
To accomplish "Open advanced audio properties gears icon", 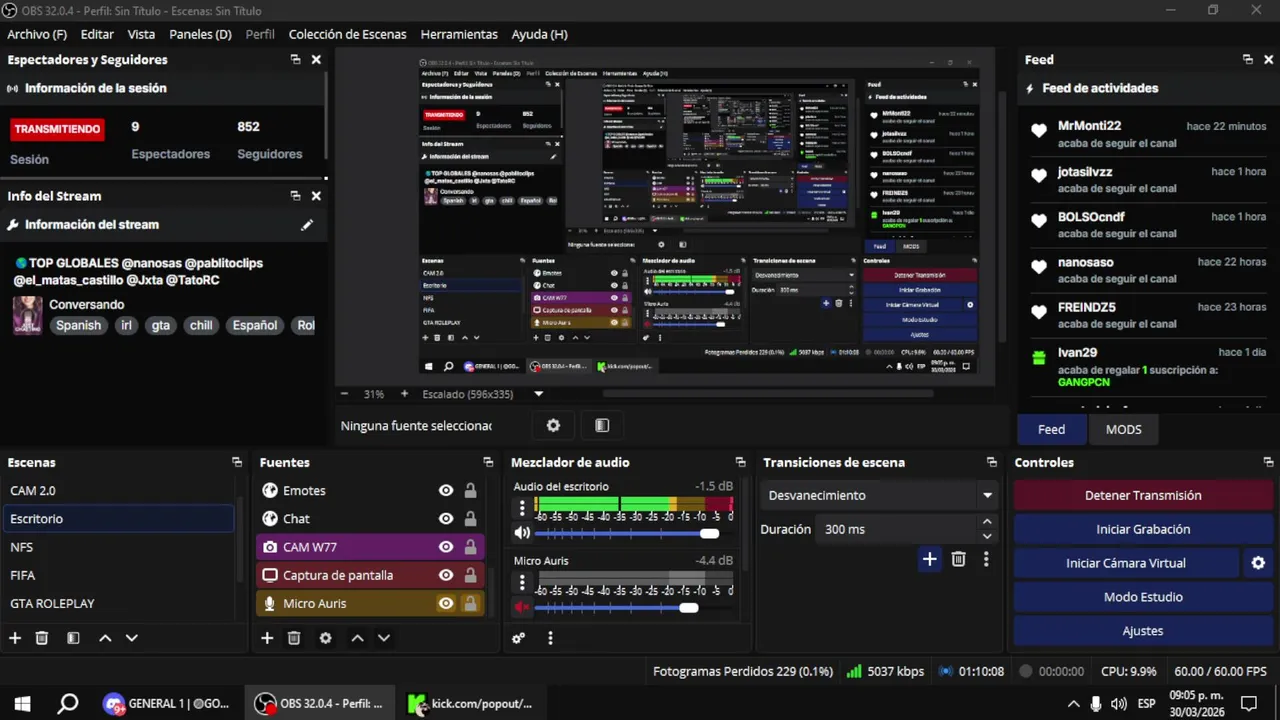I will pos(519,638).
